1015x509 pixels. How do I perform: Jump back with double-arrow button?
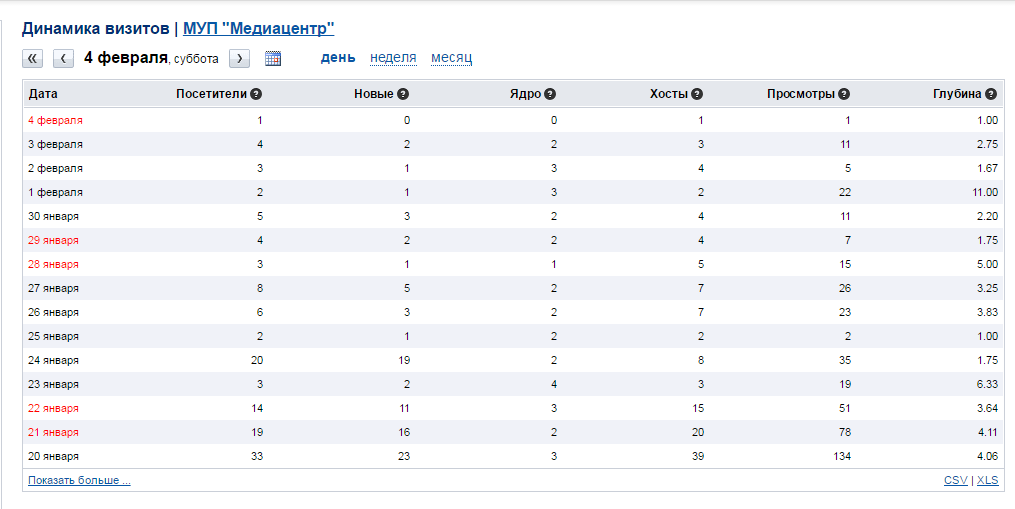point(33,58)
